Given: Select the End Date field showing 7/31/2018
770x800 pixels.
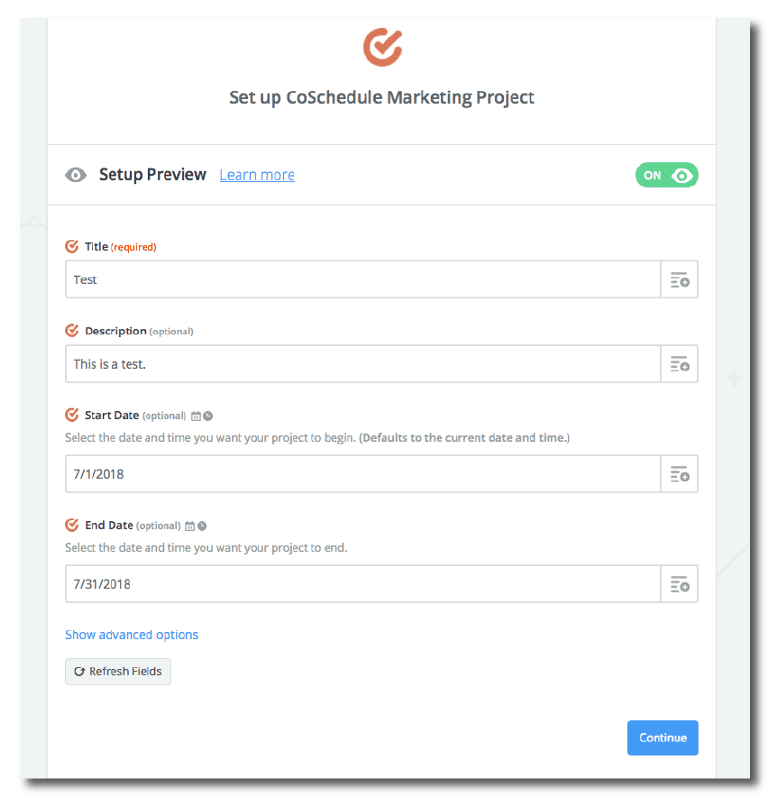Looking at the screenshot, I should (x=360, y=584).
